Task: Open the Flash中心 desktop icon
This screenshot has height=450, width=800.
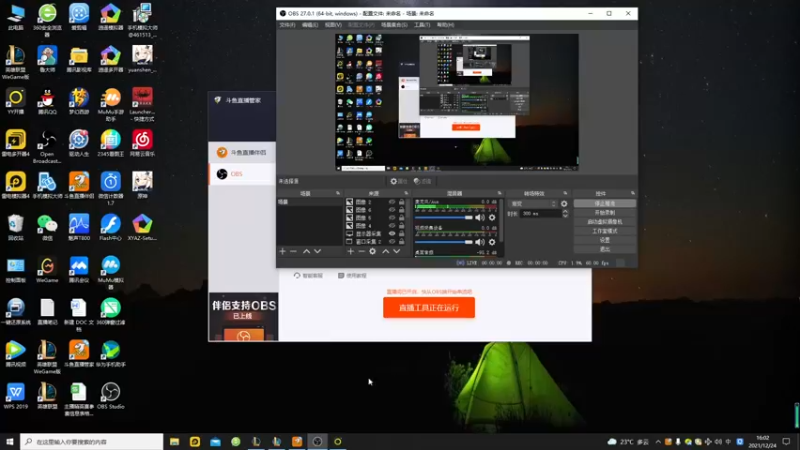Action: [x=110, y=228]
